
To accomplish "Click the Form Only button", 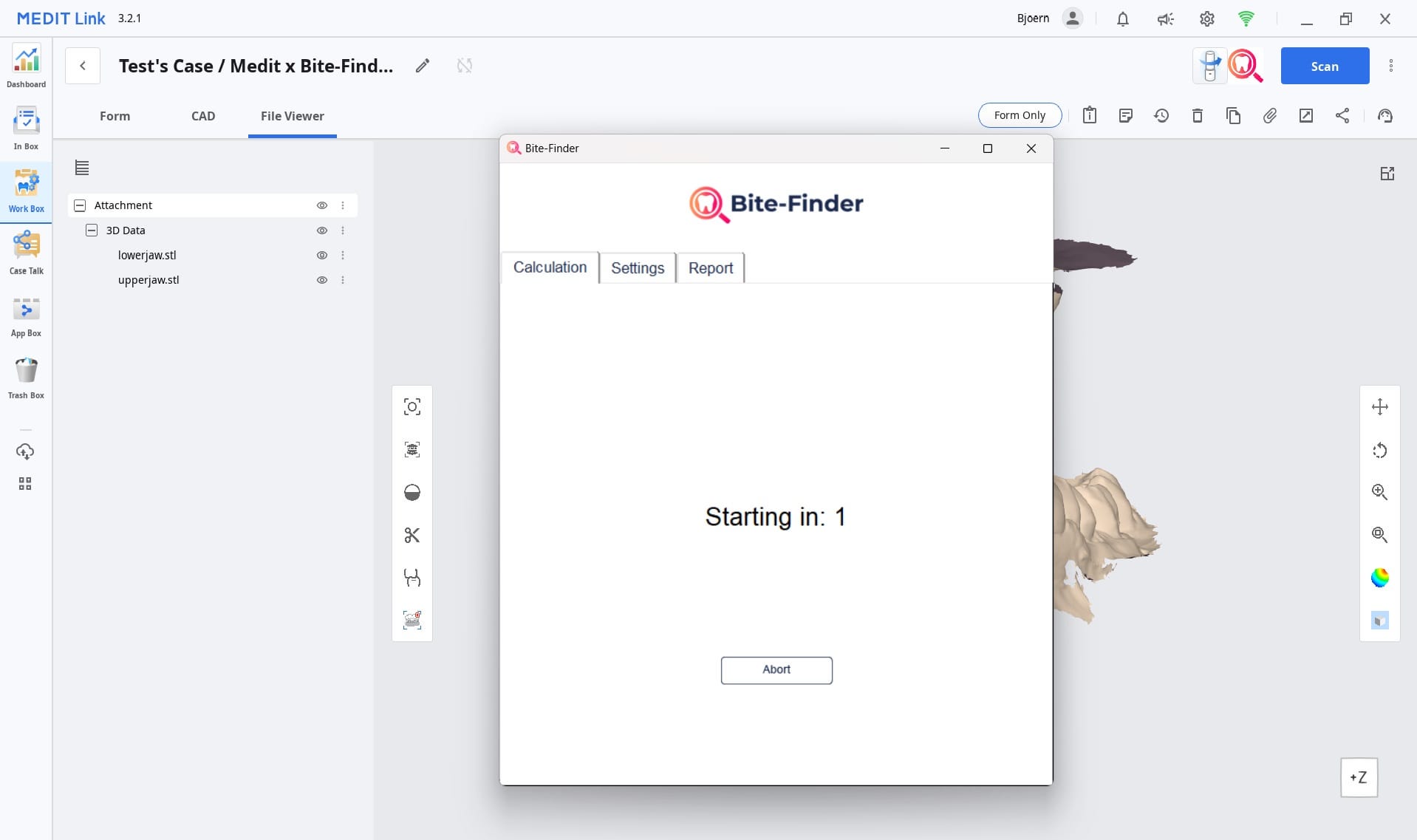I will coord(1020,115).
